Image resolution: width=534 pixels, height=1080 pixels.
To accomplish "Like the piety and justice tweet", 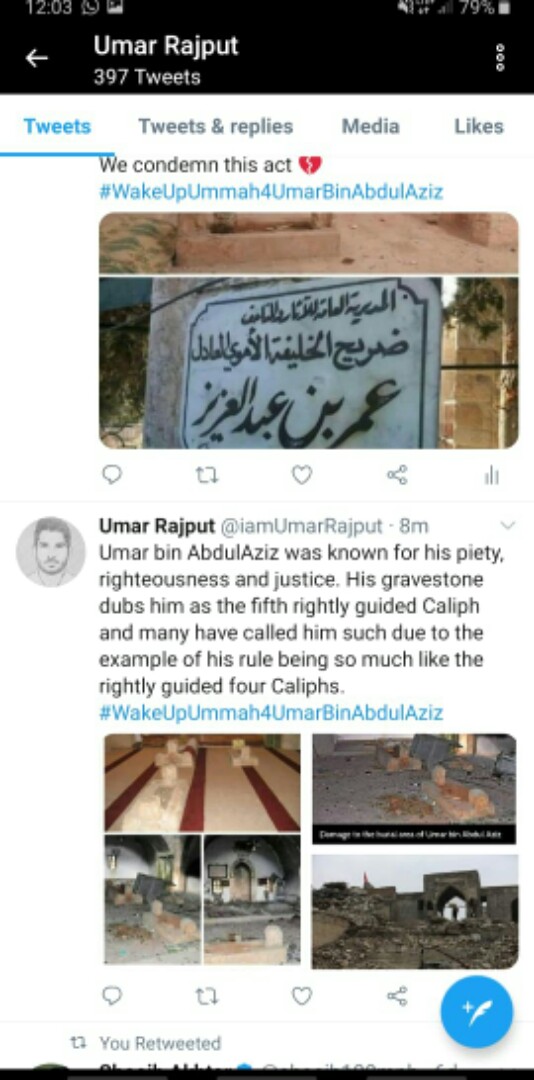I will (302, 996).
